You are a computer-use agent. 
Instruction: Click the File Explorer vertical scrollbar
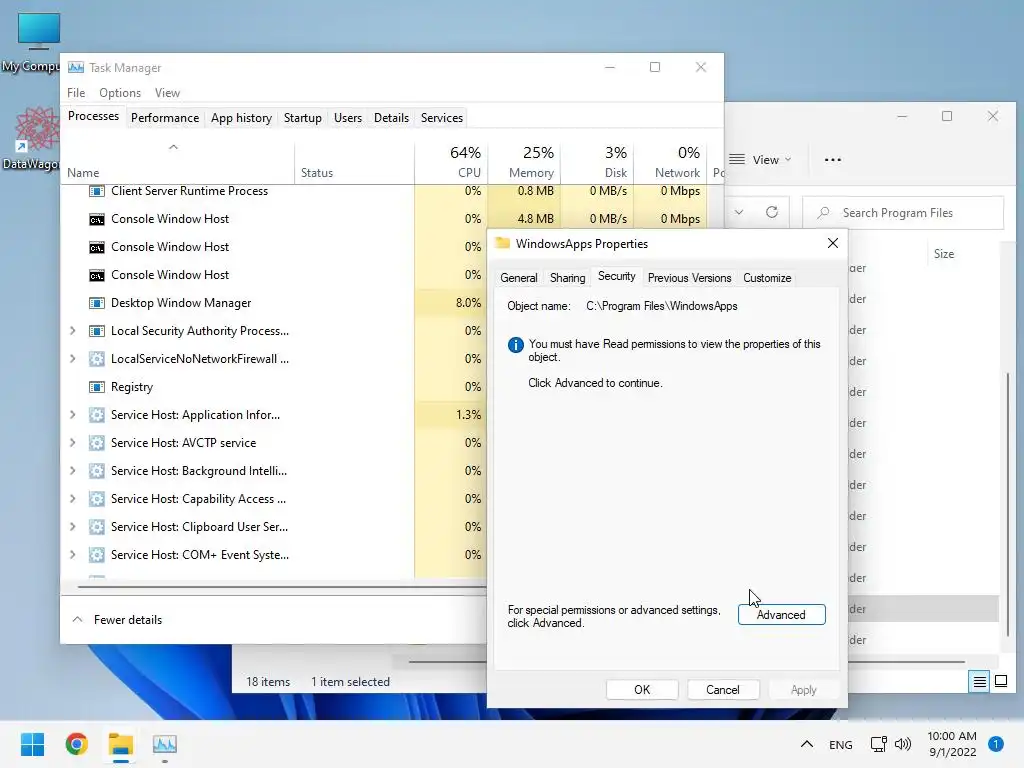click(1008, 503)
